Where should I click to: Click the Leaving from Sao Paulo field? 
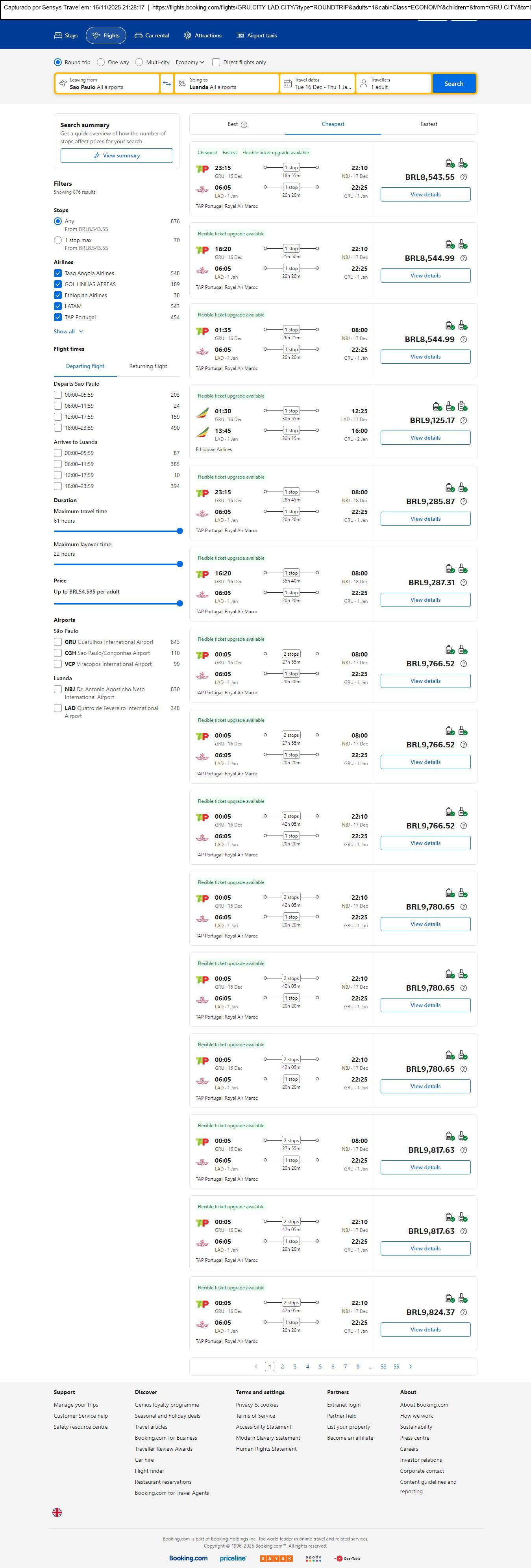coord(107,83)
